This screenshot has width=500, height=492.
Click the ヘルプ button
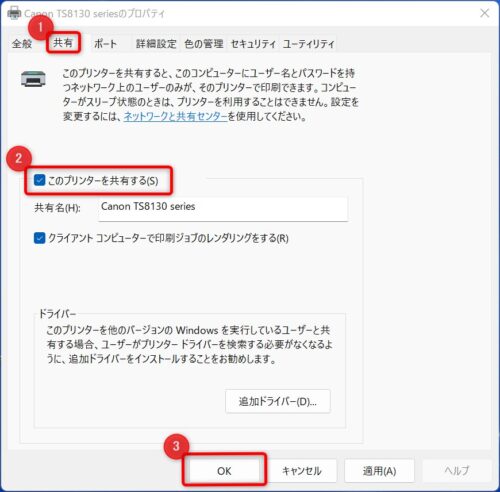tap(457, 471)
